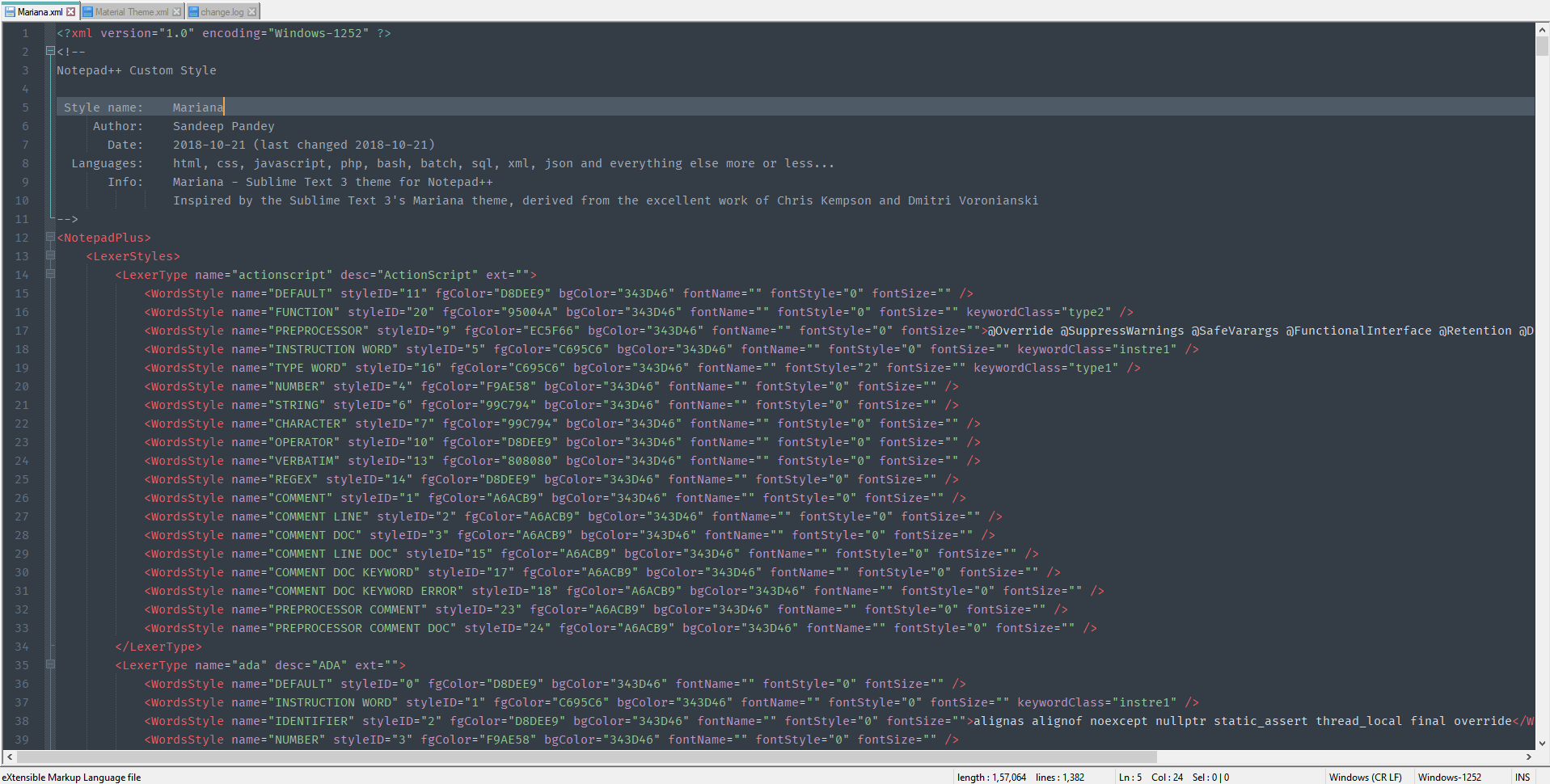
Task: Click the <NotepadPlus> opening tag
Action: pyautogui.click(x=104, y=238)
